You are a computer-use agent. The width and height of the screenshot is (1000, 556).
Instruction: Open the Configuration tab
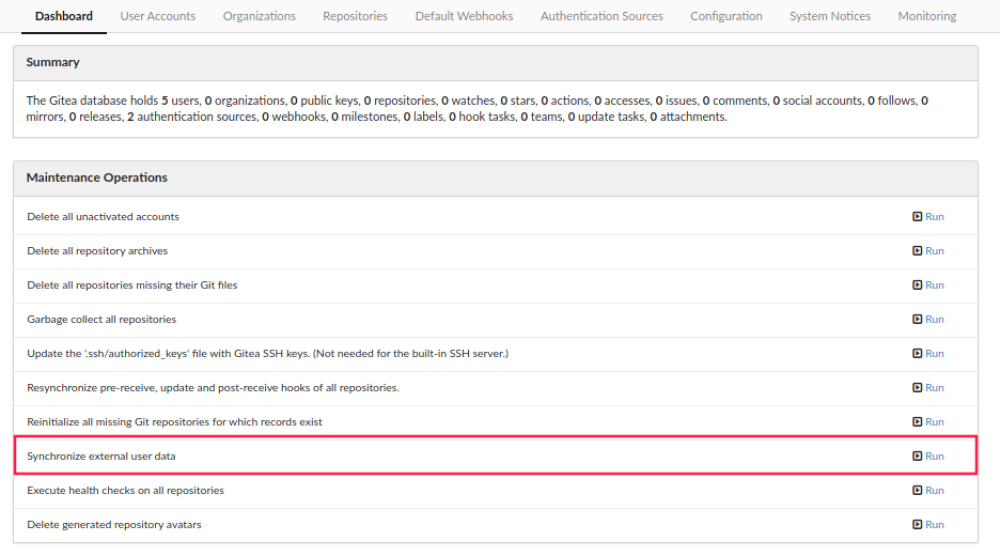tap(726, 16)
